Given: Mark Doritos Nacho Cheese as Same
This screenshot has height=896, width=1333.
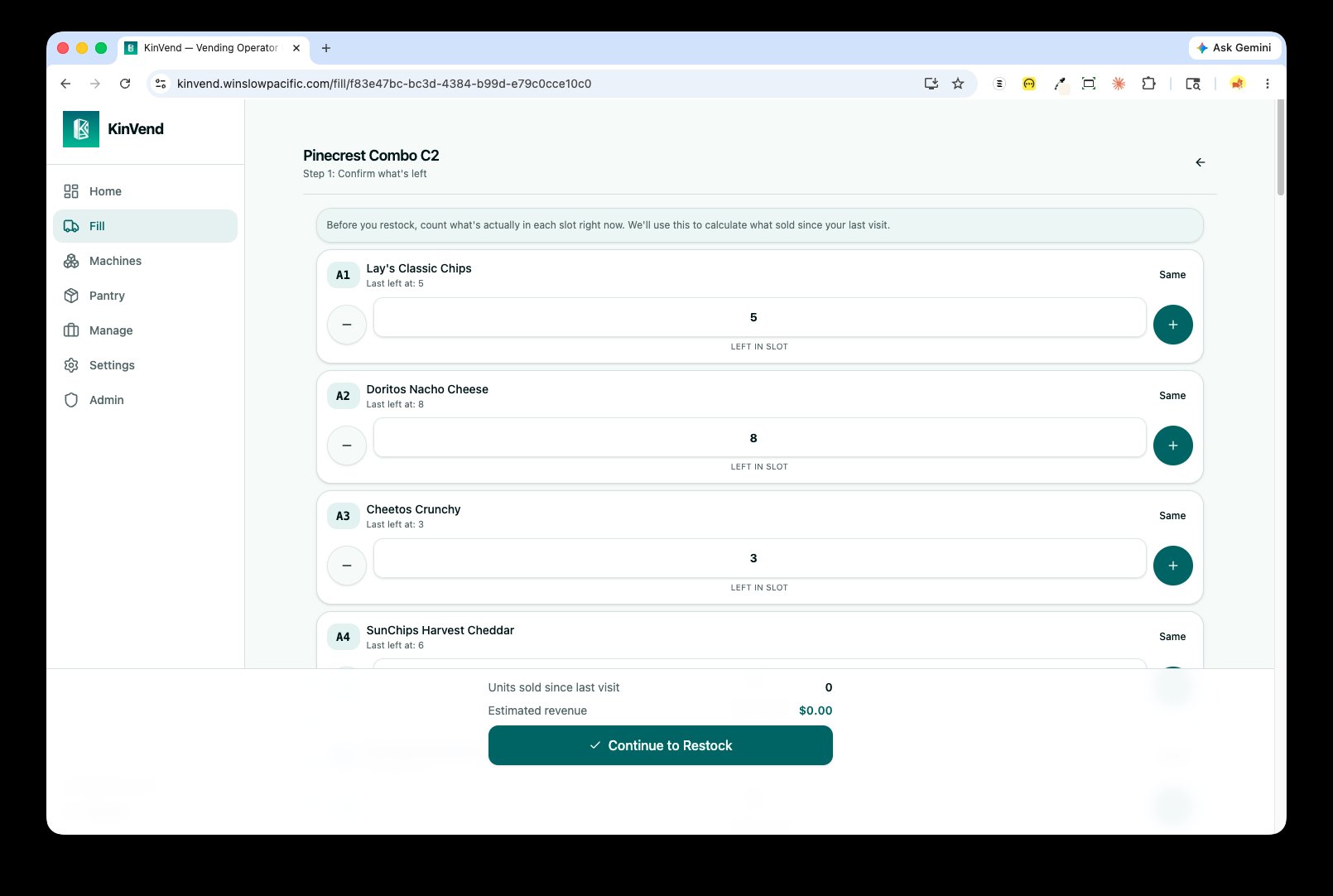Looking at the screenshot, I should point(1172,396).
